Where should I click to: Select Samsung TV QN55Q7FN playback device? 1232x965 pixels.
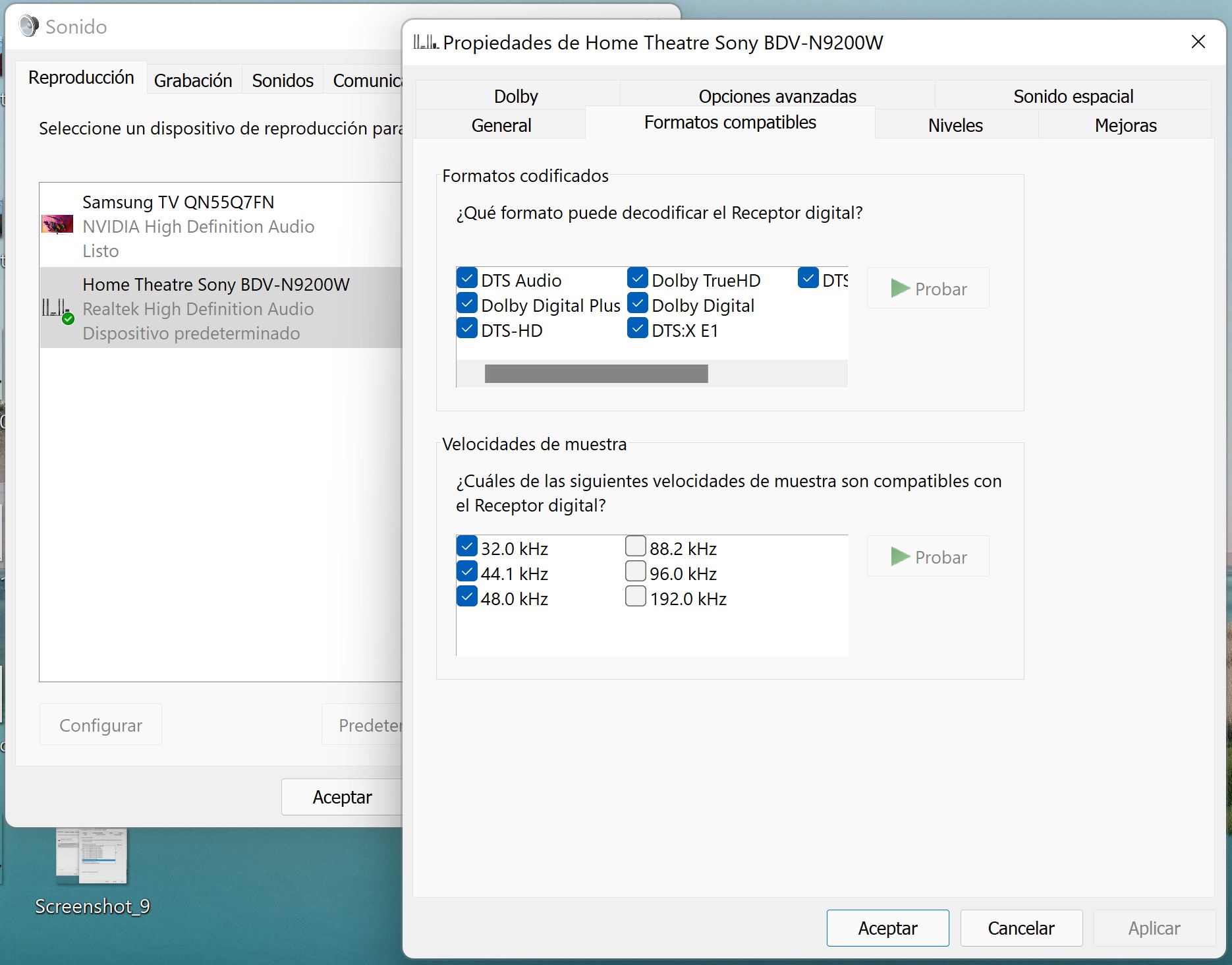(x=221, y=225)
